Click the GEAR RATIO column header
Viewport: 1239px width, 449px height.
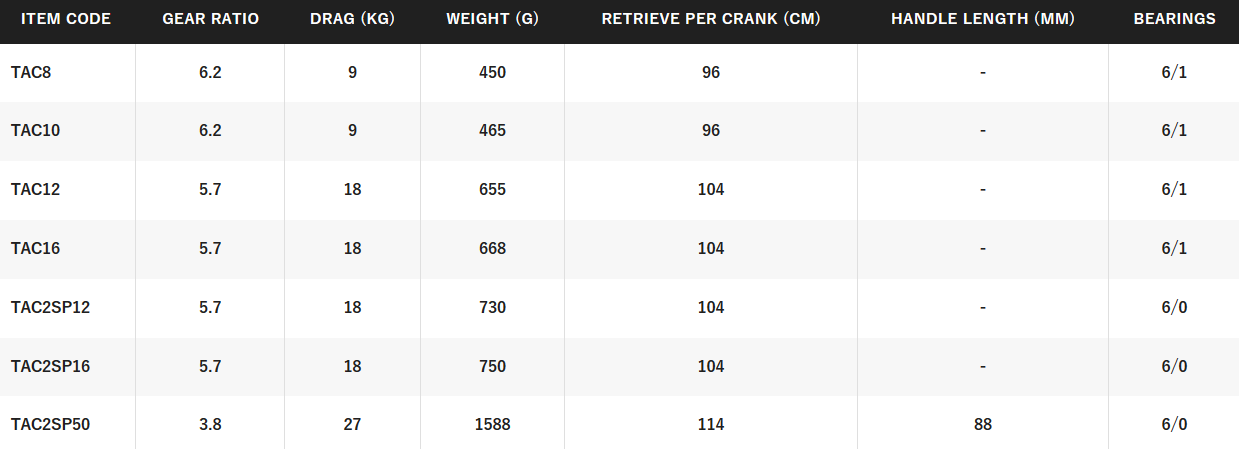[x=210, y=19]
